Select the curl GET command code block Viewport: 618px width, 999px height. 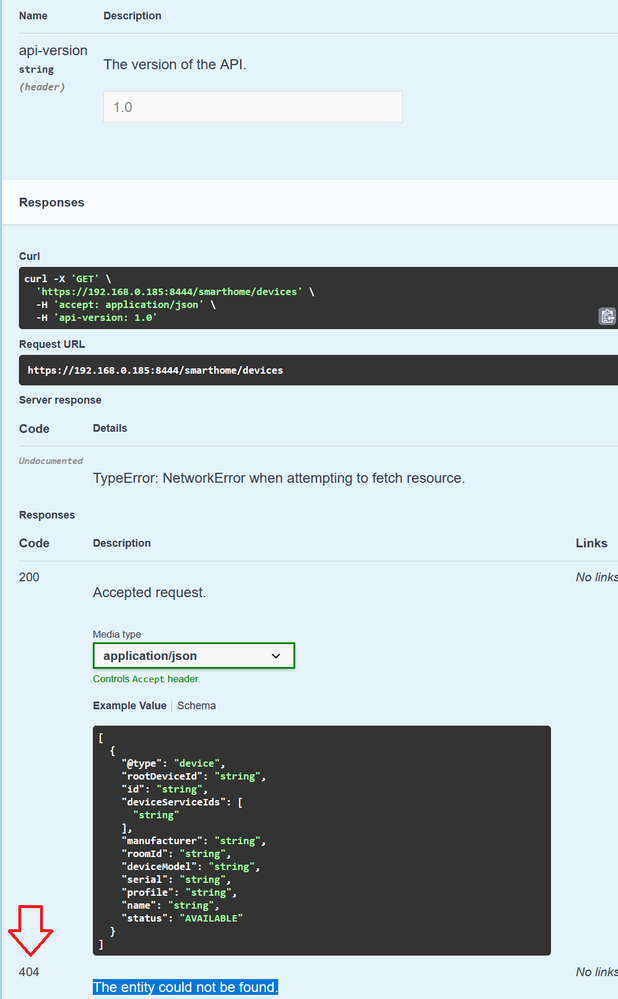(x=300, y=293)
